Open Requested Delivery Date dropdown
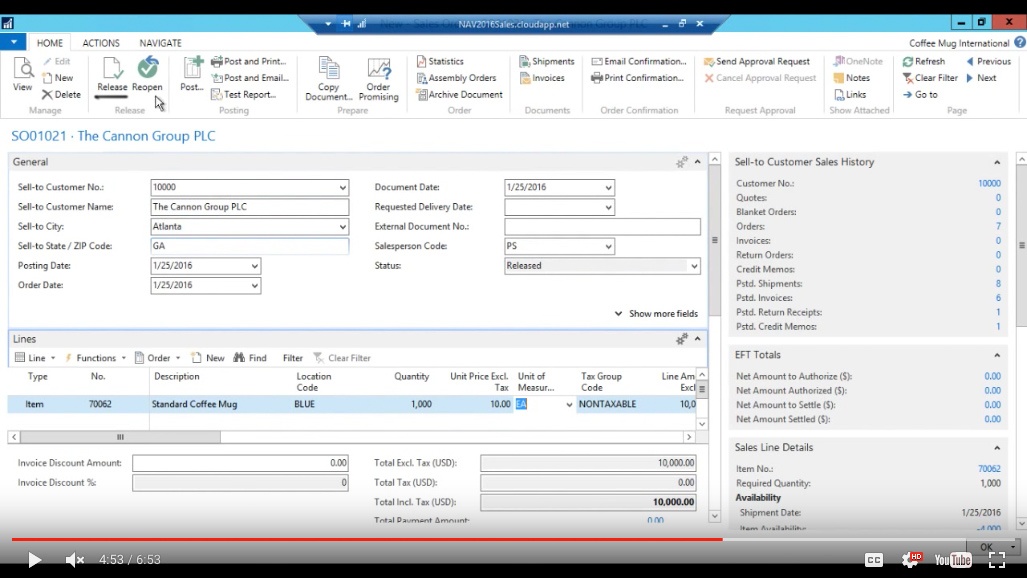 [608, 207]
